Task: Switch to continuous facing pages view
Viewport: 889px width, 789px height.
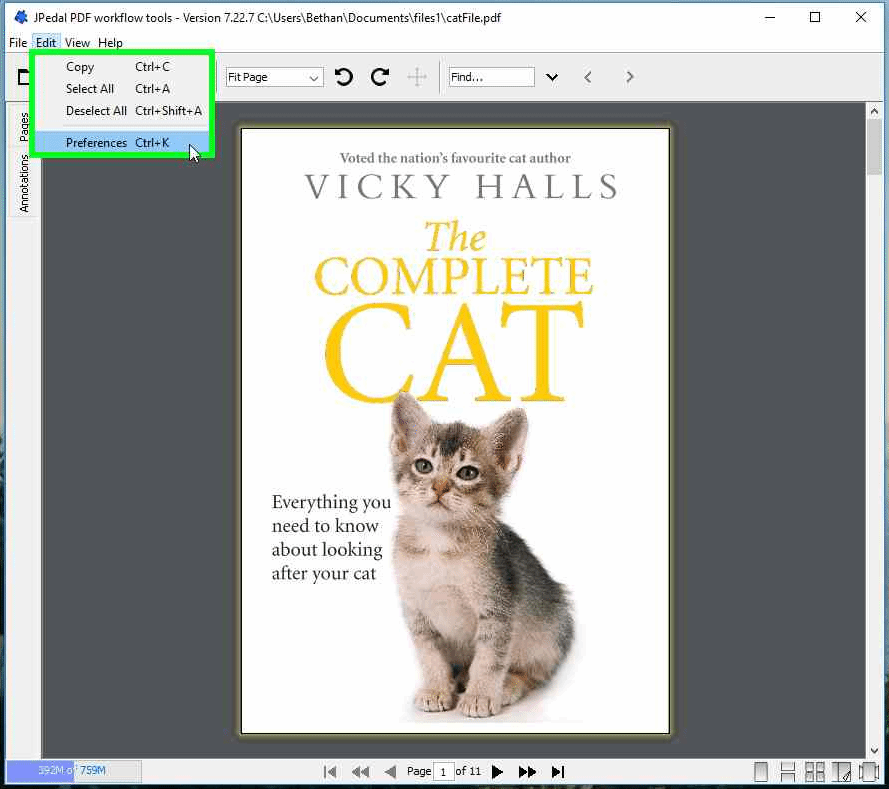Action: point(815,771)
